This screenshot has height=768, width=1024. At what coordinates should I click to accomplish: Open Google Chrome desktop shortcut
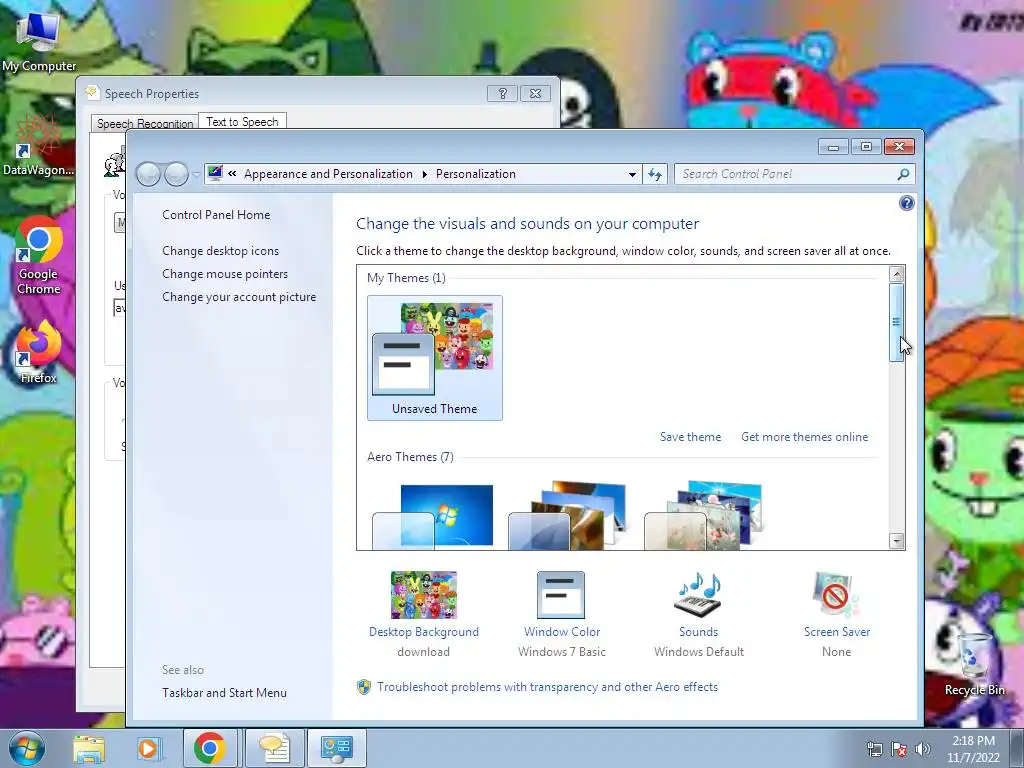click(39, 256)
